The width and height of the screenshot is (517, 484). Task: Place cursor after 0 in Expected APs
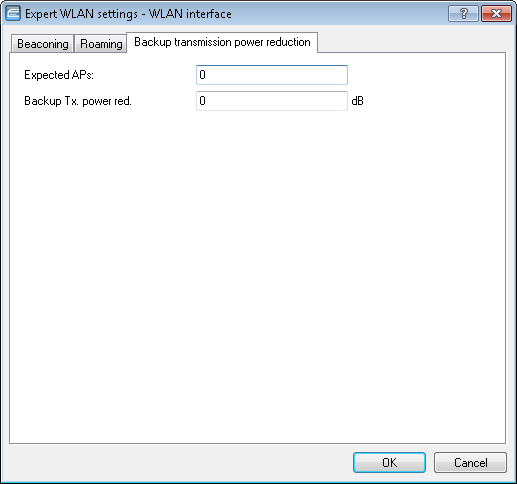(x=206, y=75)
